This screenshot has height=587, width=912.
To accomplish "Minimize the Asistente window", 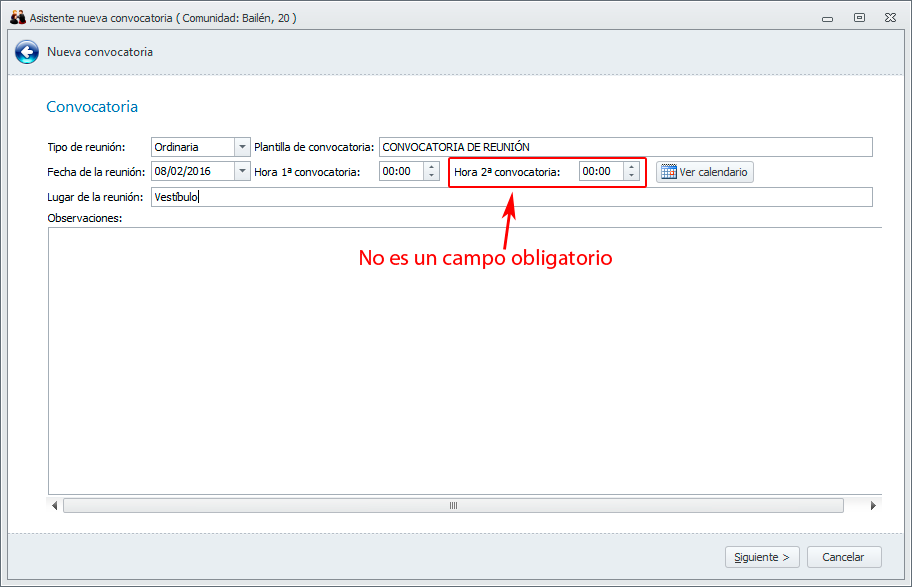I will (827, 19).
